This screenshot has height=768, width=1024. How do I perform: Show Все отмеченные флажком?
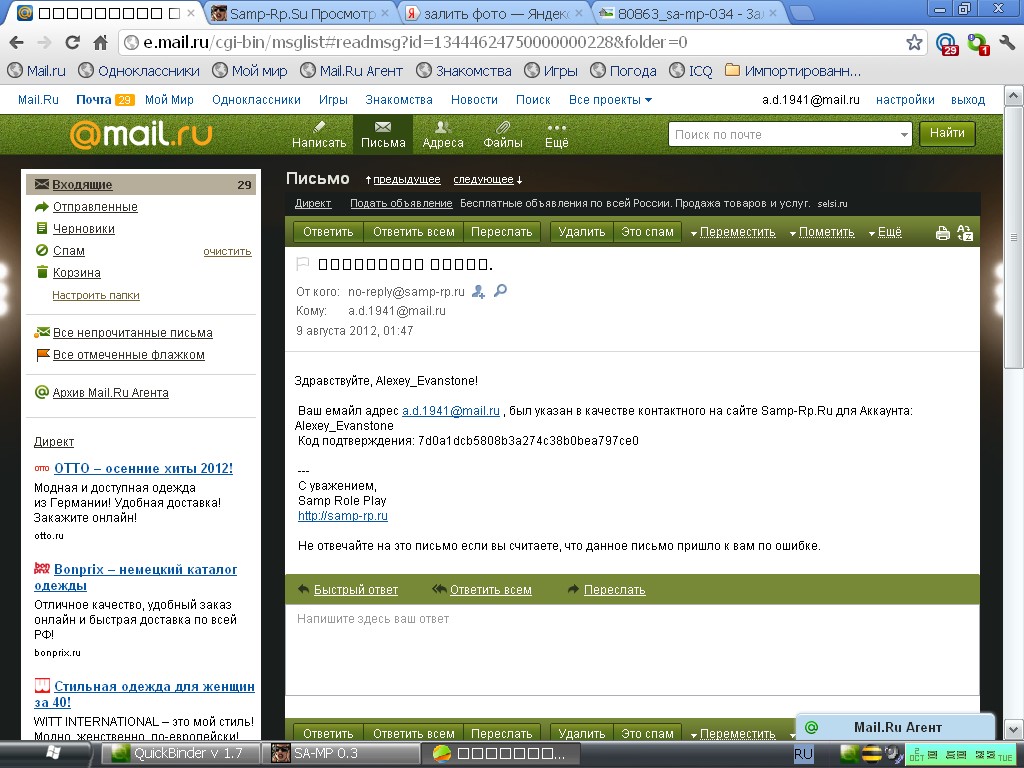click(x=129, y=355)
